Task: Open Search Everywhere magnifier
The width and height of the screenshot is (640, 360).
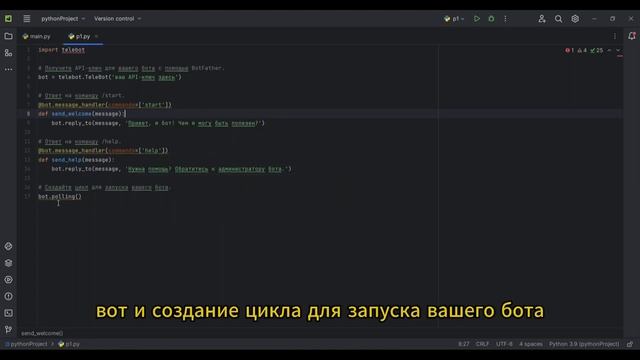Action: [x=558, y=19]
